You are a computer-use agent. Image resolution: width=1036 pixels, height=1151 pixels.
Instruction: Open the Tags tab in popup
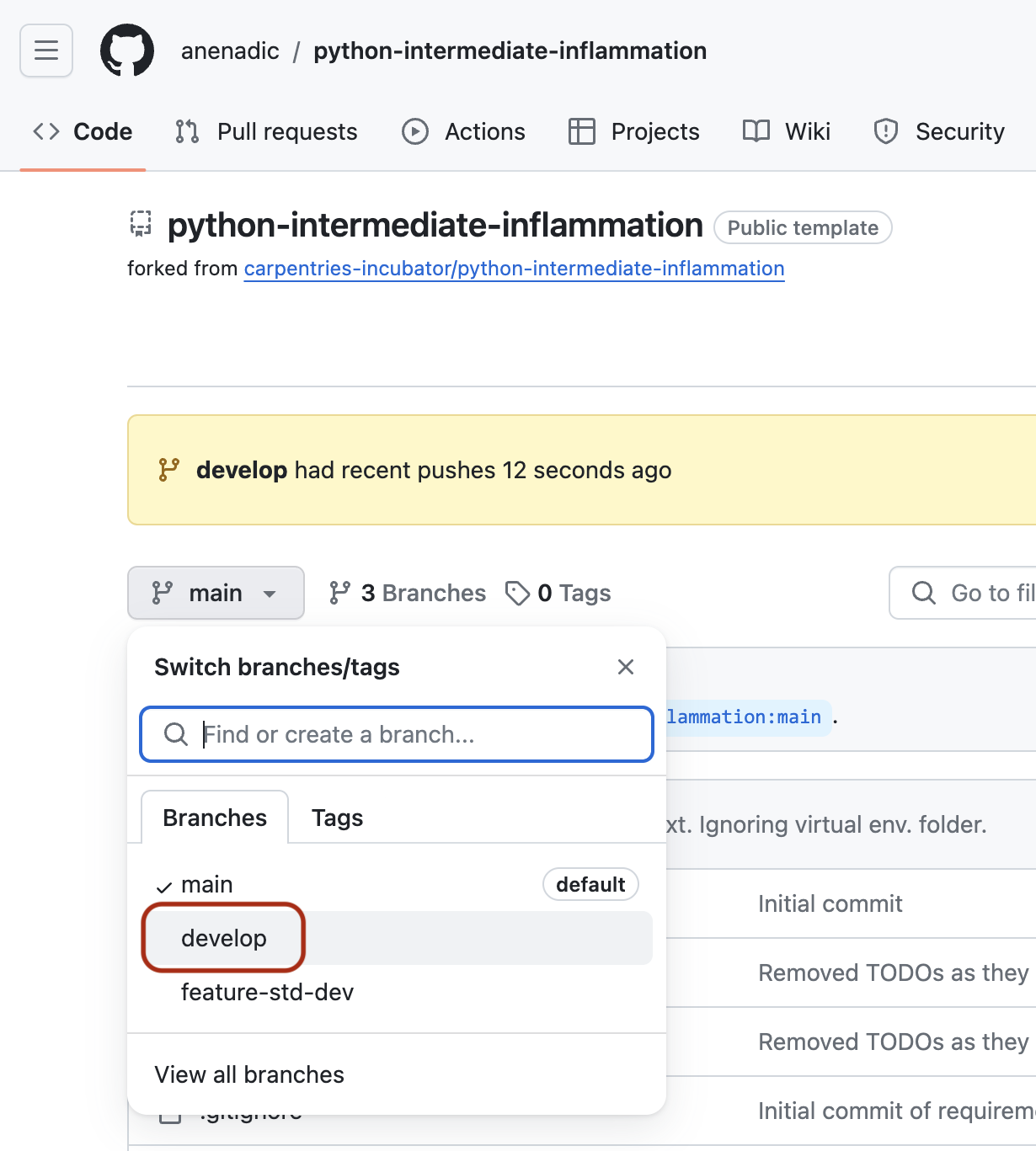(337, 818)
